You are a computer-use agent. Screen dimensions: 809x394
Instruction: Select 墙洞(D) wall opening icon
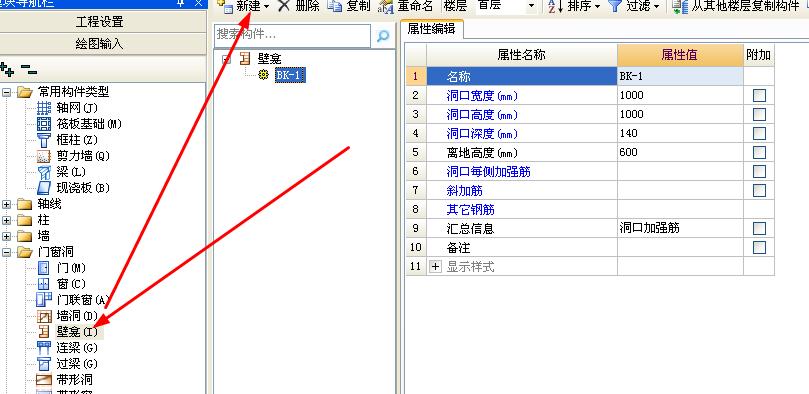(44, 316)
